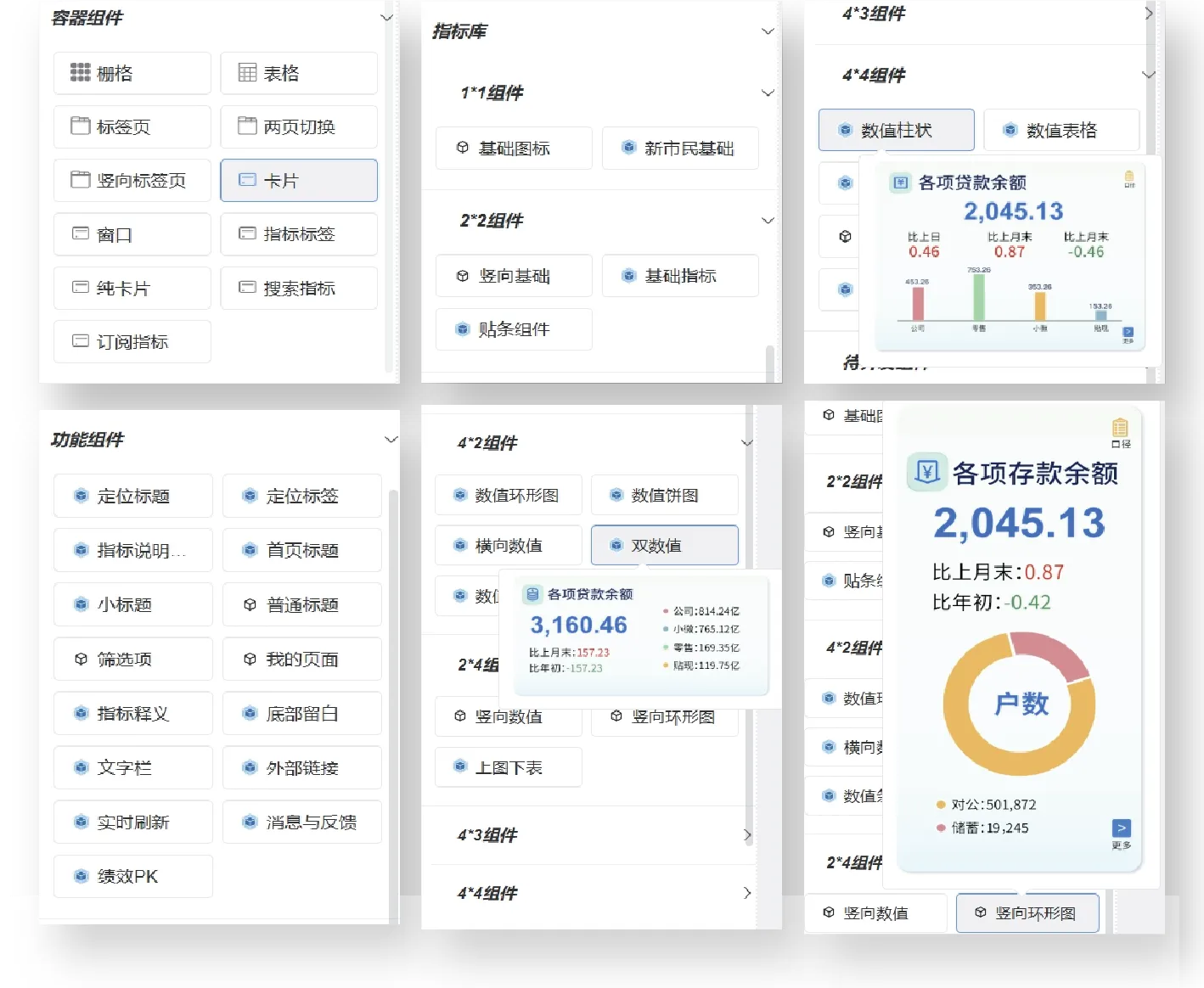Choose the 上图下表 item
This screenshot has width=1204, height=988.
coord(508,767)
